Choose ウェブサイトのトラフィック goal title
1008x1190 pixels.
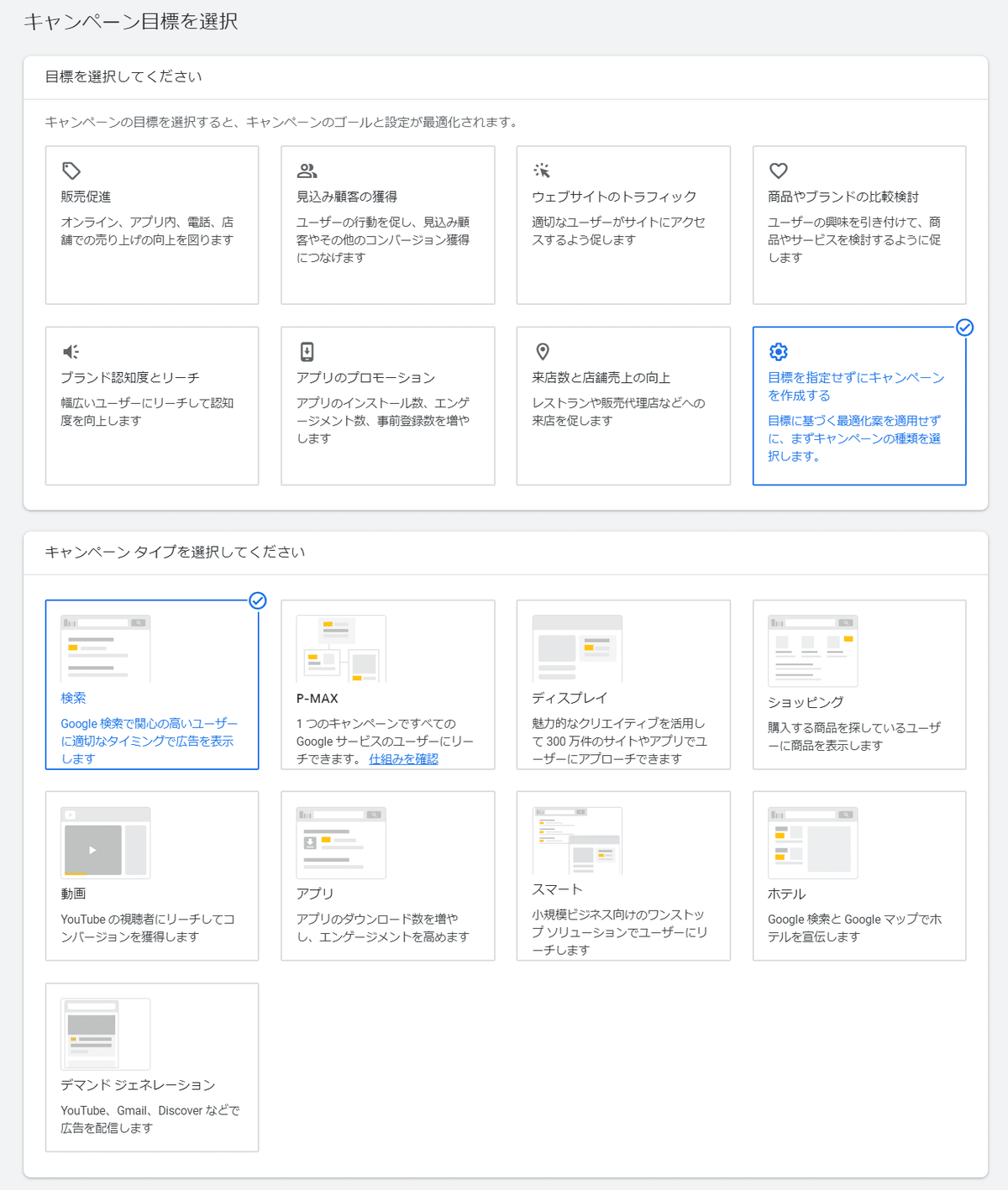(614, 197)
